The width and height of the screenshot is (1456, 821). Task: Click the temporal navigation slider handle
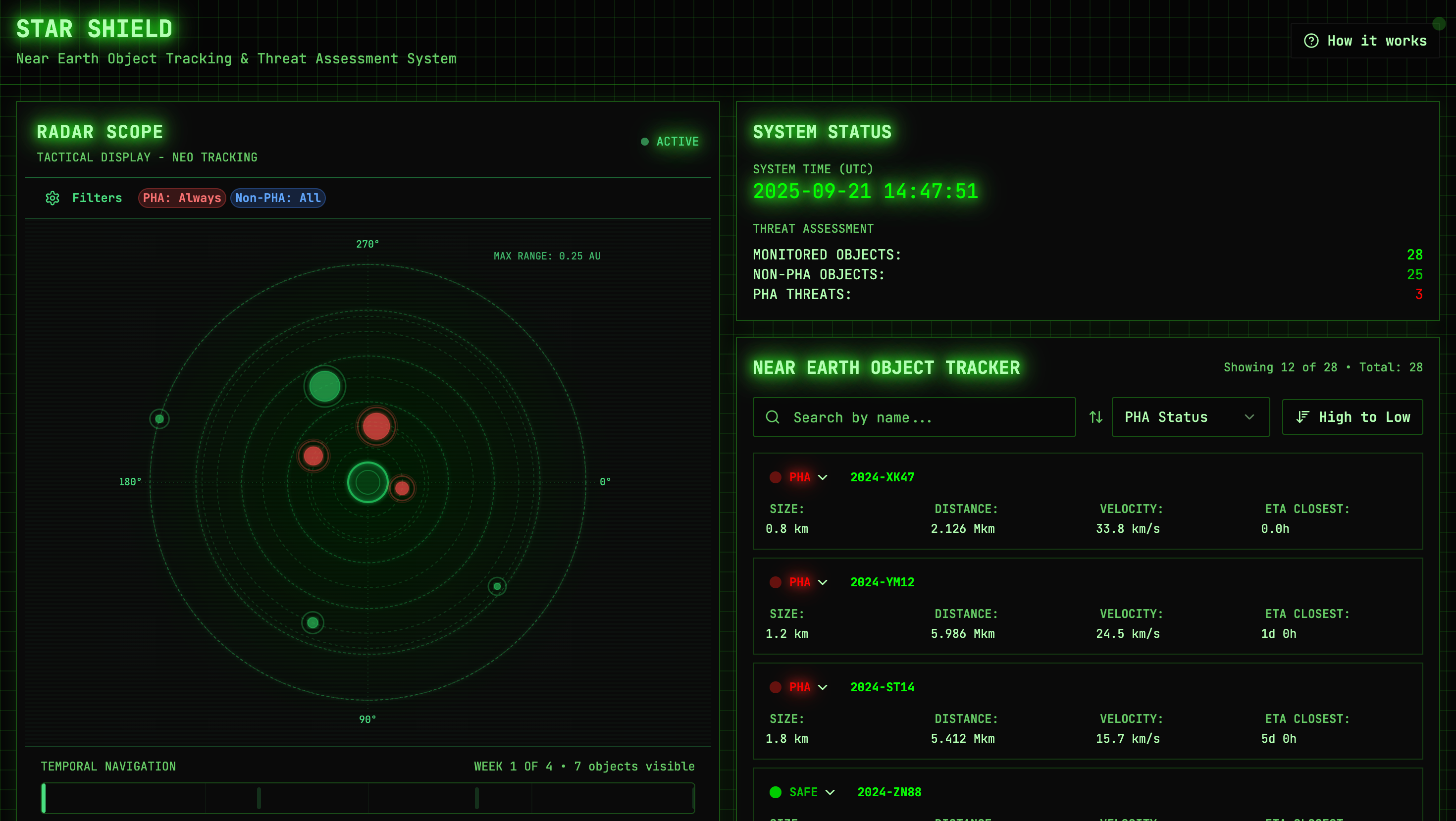point(44,798)
